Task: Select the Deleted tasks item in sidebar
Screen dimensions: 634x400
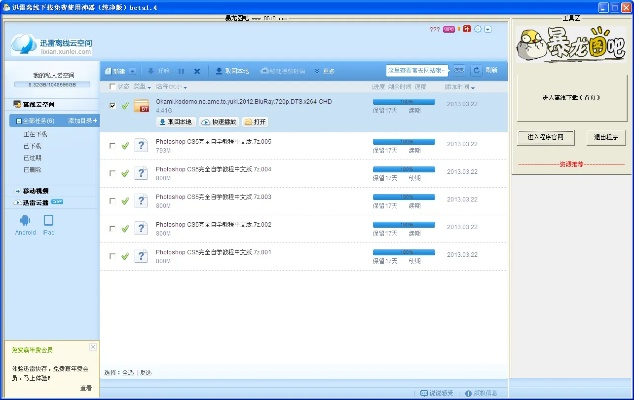Action: coord(33,169)
